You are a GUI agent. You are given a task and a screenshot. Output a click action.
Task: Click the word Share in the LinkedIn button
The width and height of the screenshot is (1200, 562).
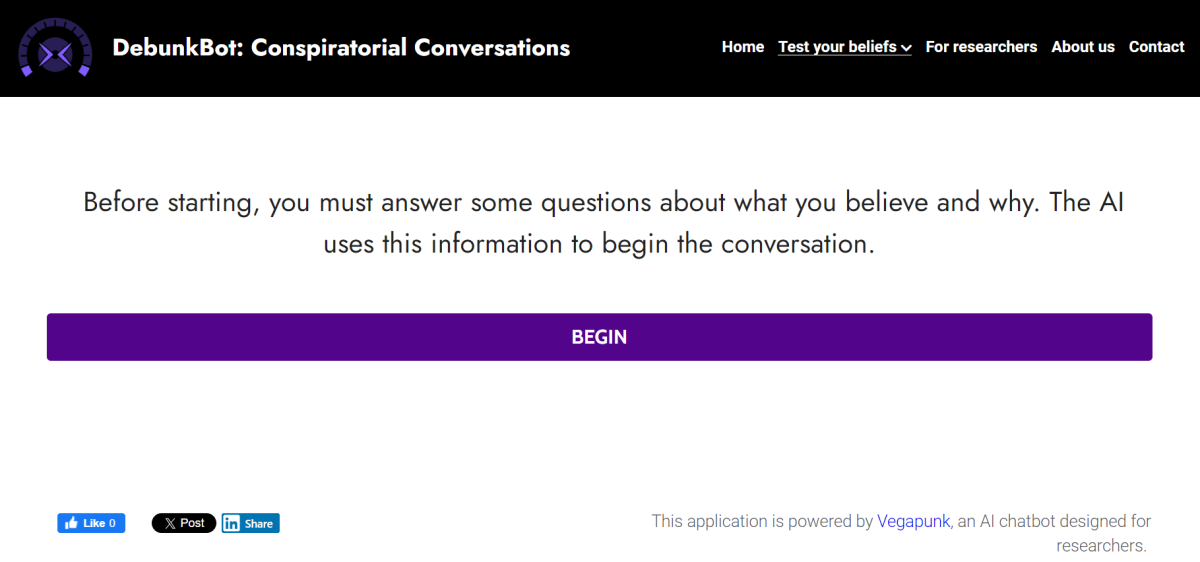259,523
